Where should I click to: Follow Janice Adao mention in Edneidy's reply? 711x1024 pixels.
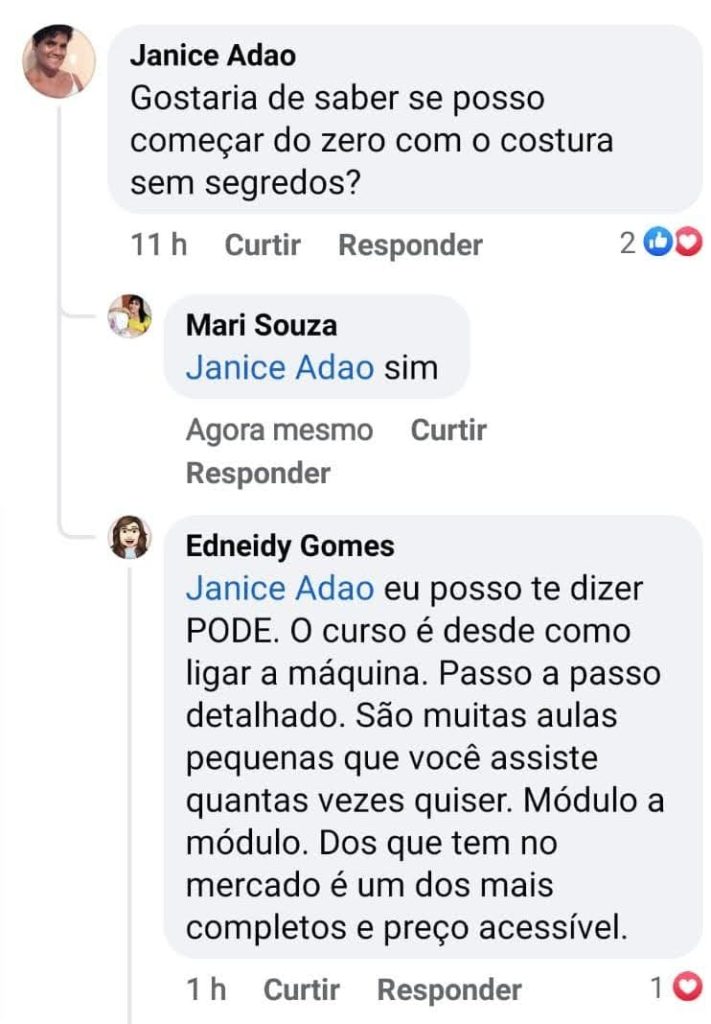tap(280, 588)
